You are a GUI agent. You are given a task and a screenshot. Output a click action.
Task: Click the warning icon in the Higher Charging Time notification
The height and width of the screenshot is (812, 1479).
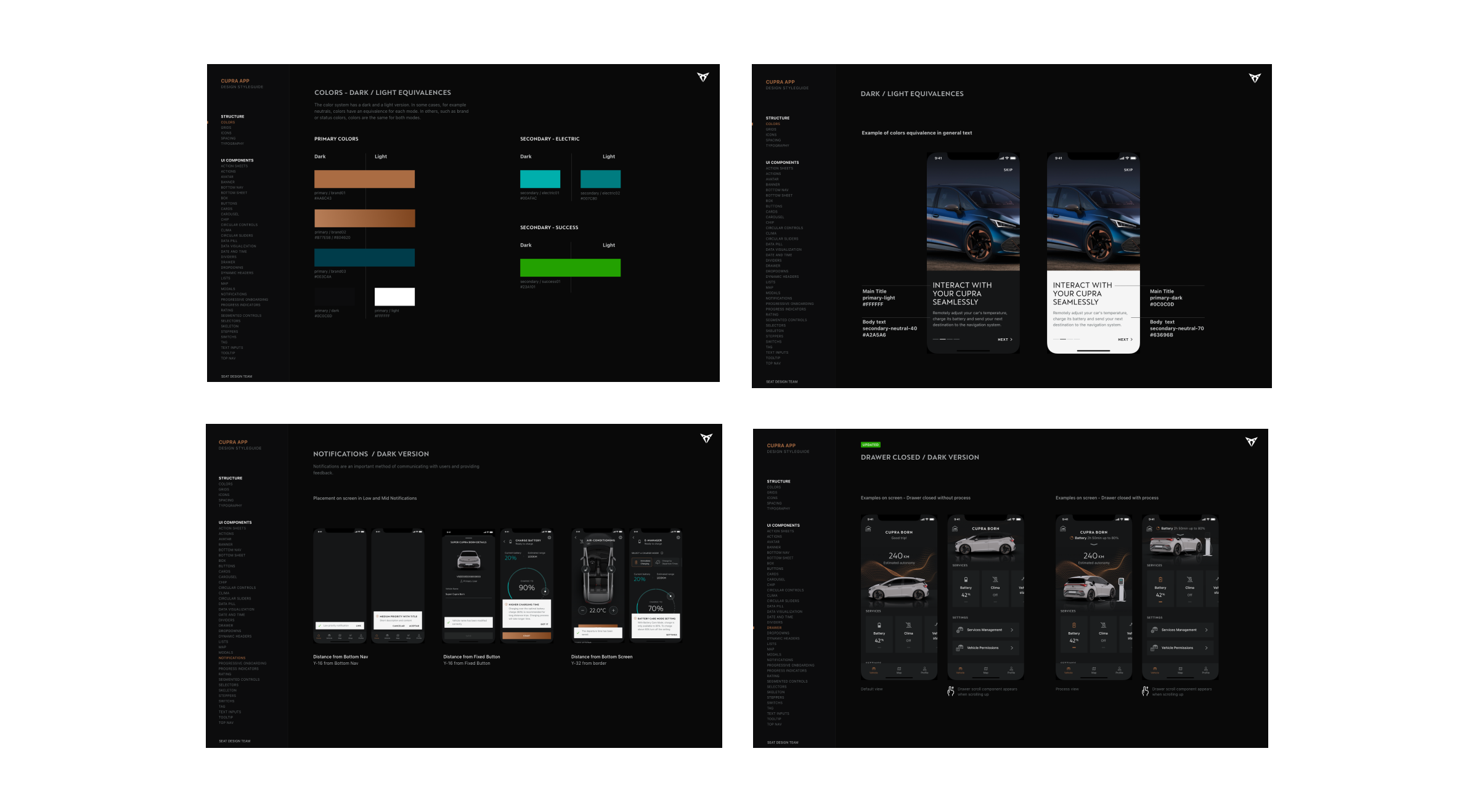[x=506, y=604]
